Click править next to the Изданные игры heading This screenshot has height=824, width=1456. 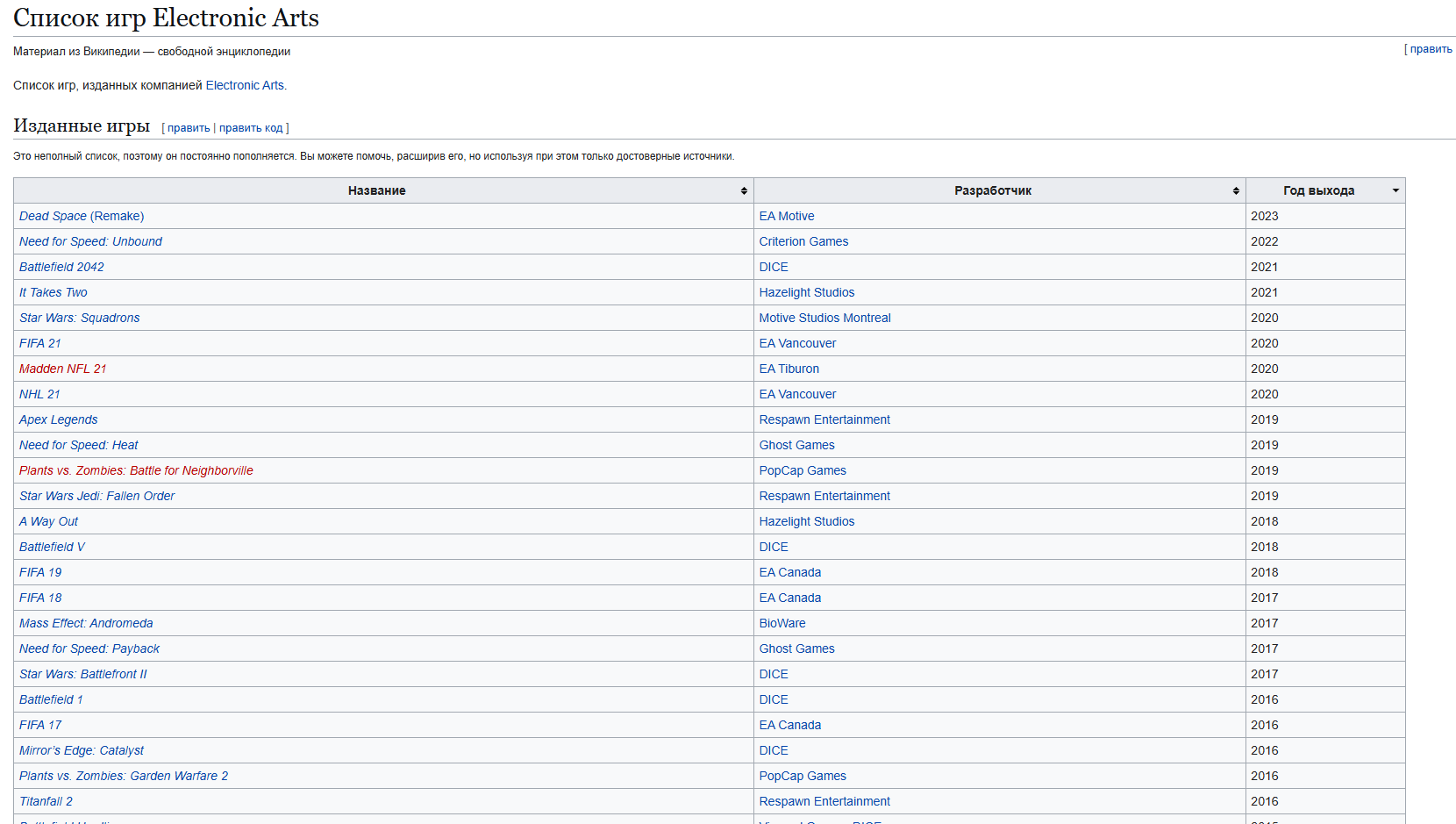(x=189, y=128)
